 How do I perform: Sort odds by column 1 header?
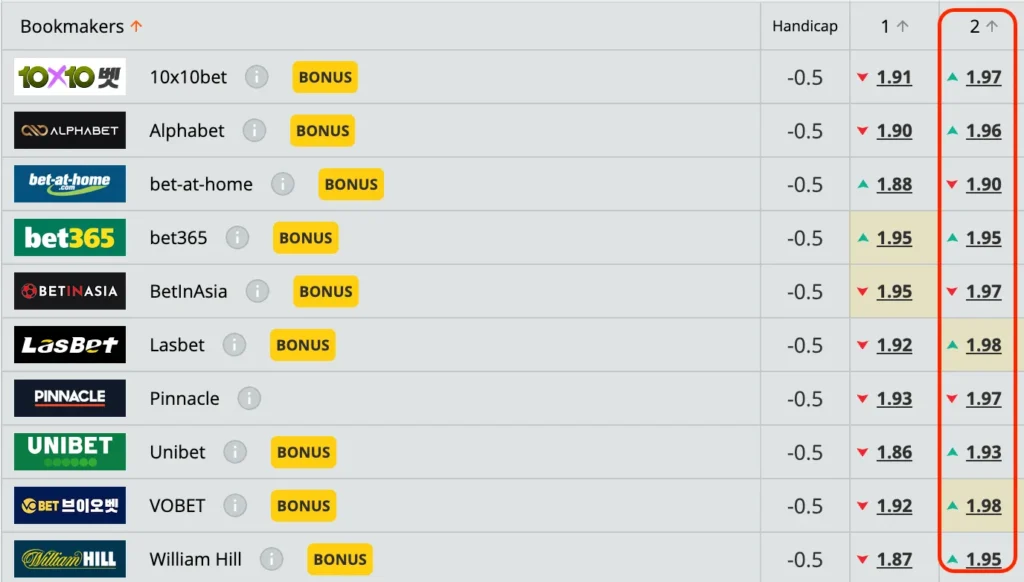tap(894, 27)
